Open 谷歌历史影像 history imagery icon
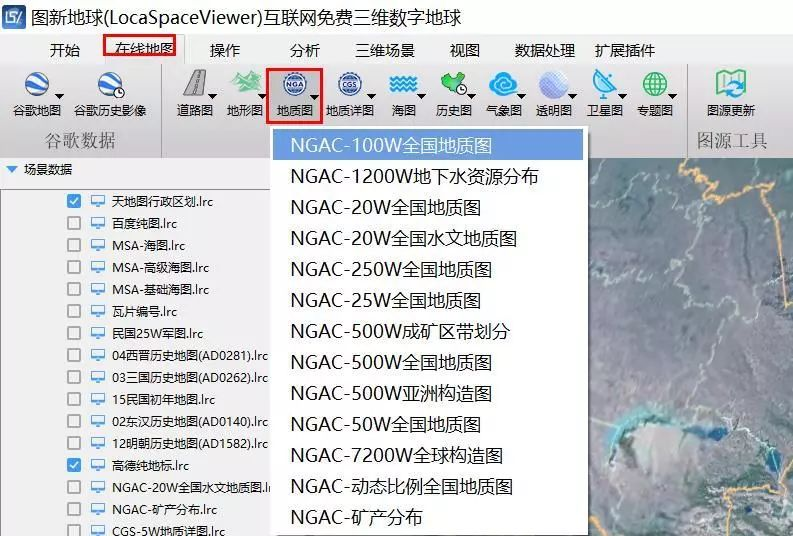The height and width of the screenshot is (536, 793). 110,85
